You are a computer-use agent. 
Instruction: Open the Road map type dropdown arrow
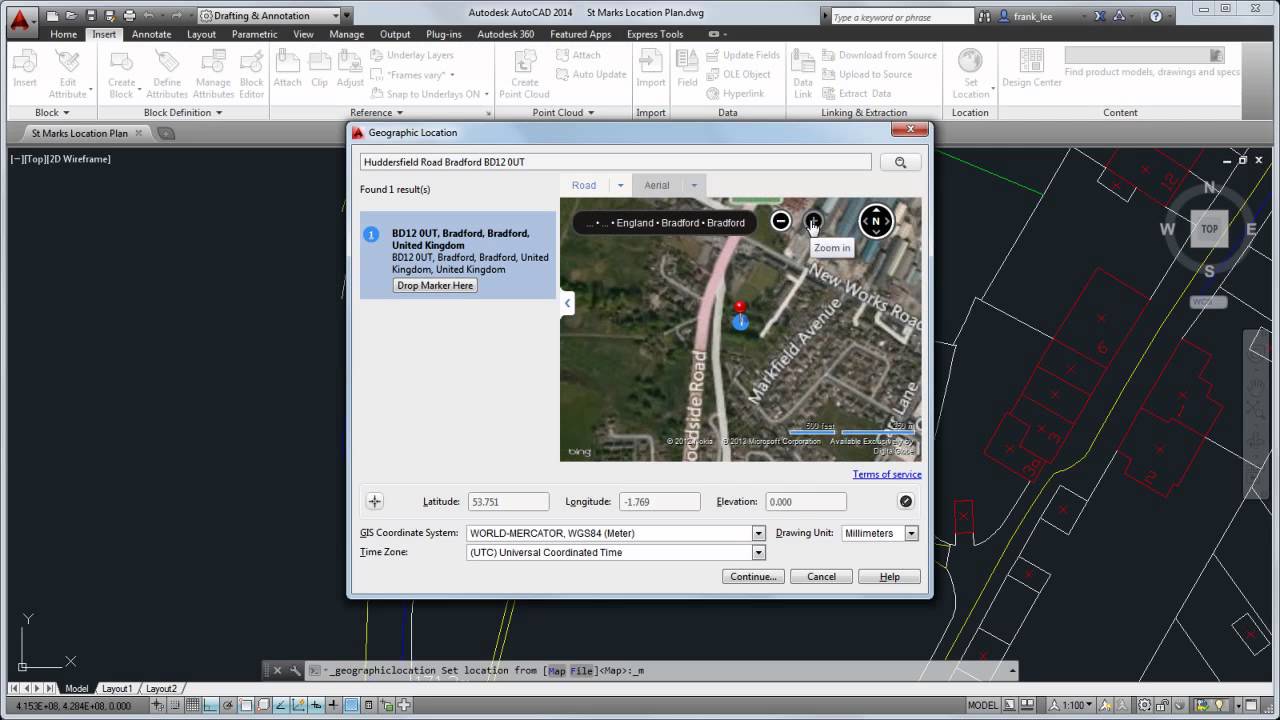(x=620, y=185)
